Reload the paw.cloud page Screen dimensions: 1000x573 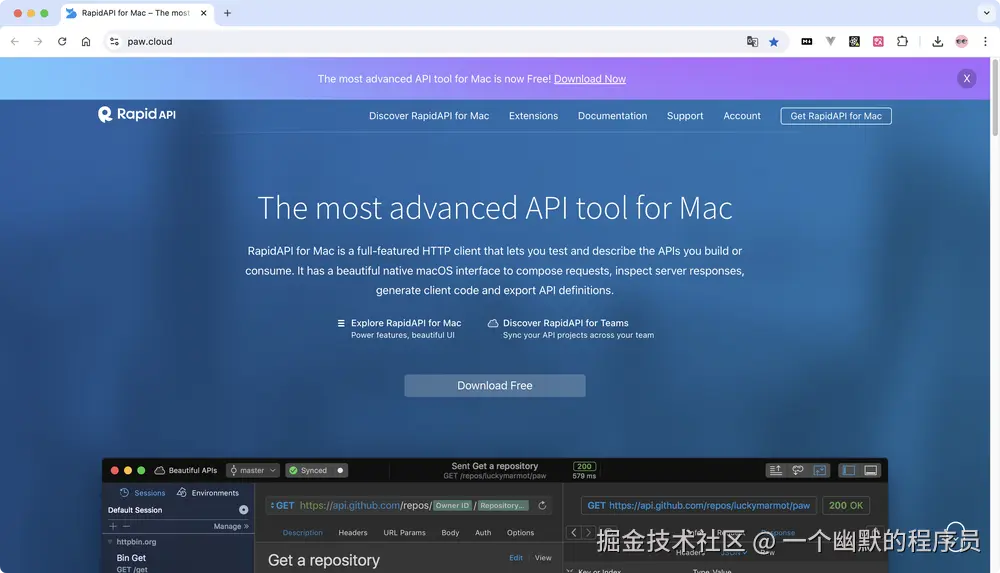(62, 41)
